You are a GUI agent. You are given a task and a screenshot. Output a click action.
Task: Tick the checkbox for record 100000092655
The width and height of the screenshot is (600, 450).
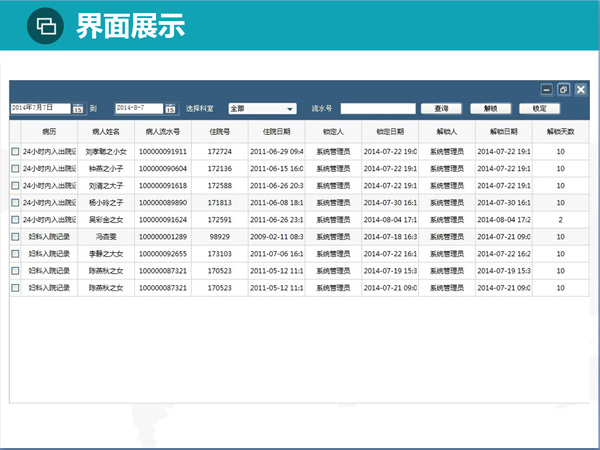15,254
